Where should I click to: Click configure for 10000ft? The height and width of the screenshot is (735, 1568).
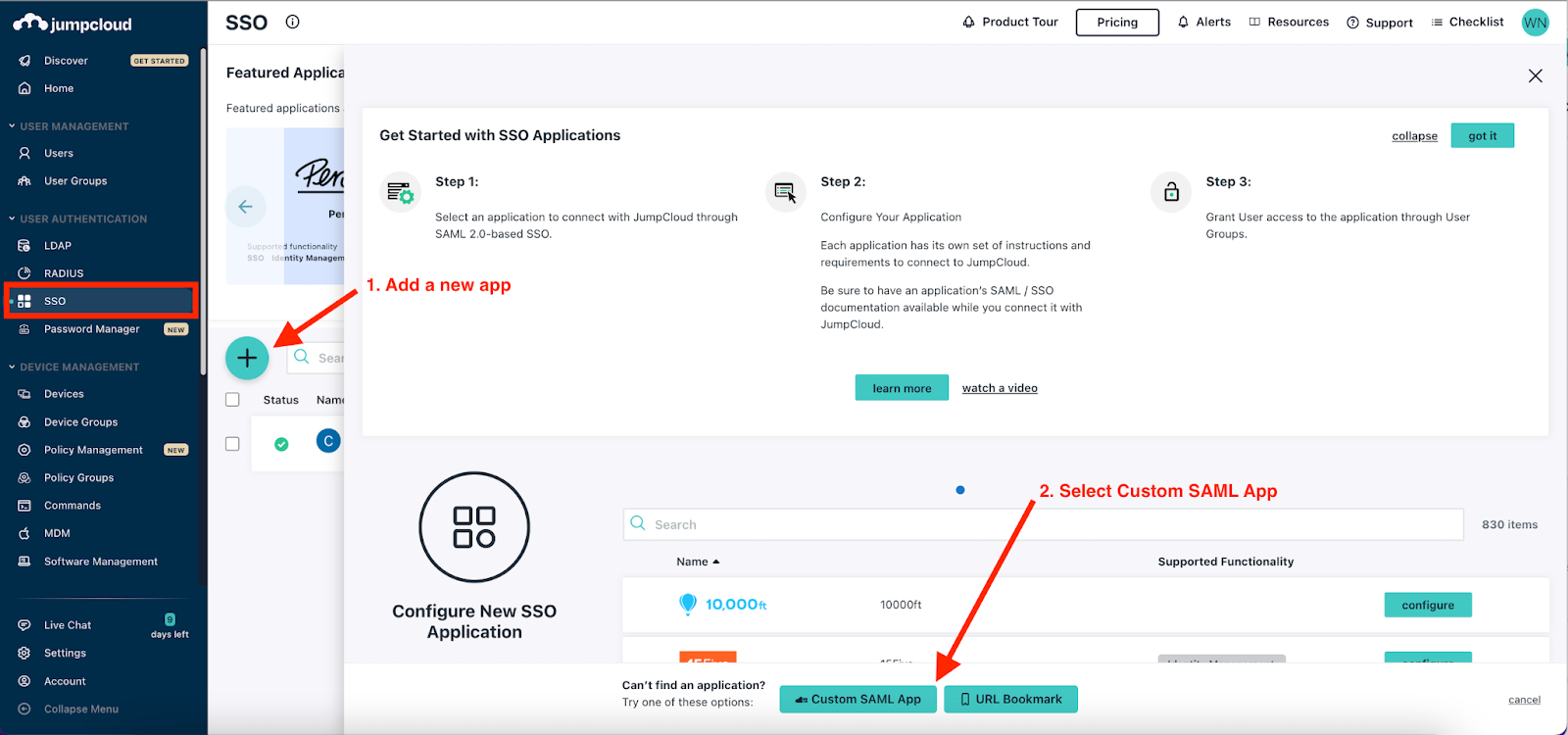[x=1428, y=605]
